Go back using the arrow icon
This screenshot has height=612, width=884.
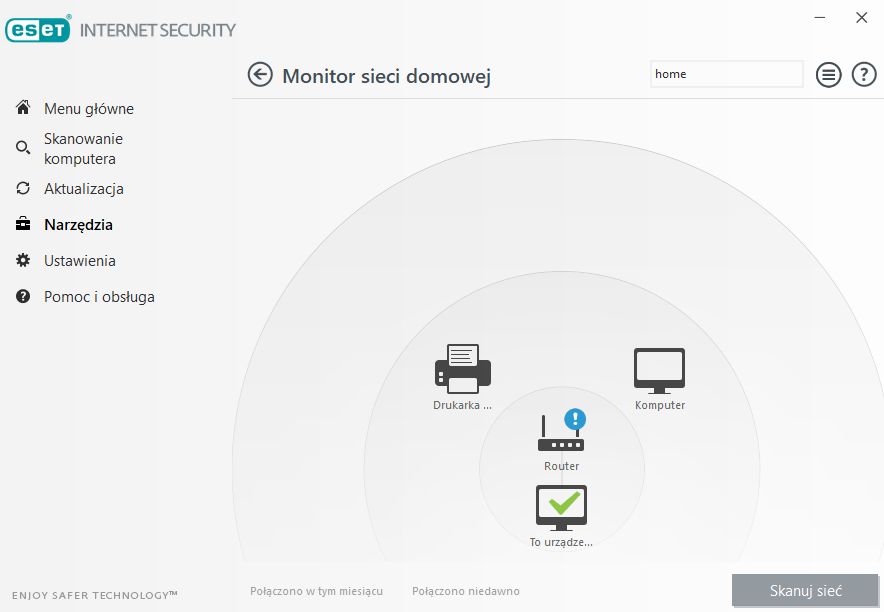point(260,74)
